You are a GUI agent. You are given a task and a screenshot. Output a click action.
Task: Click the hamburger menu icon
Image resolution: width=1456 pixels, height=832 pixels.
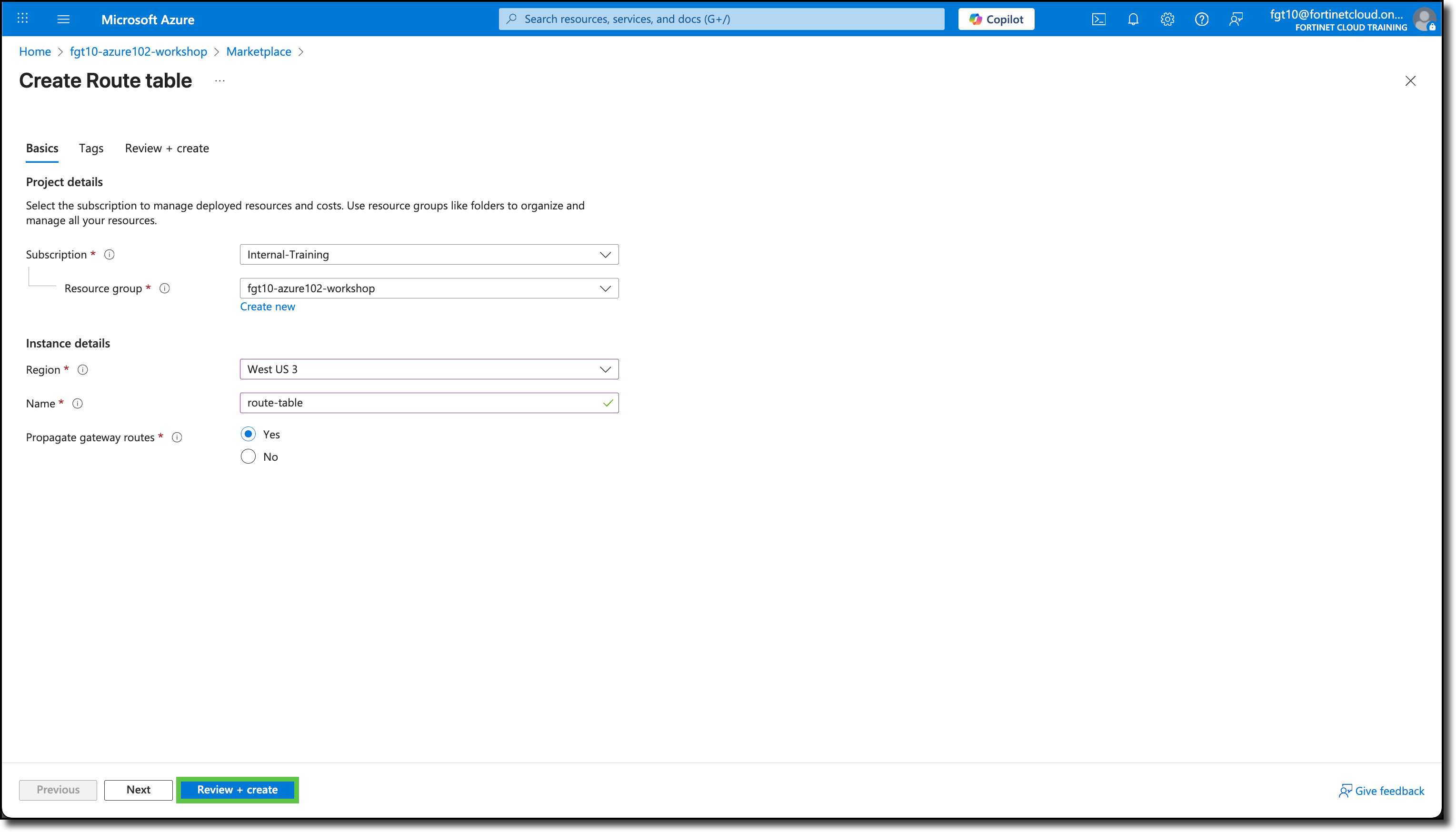coord(63,18)
